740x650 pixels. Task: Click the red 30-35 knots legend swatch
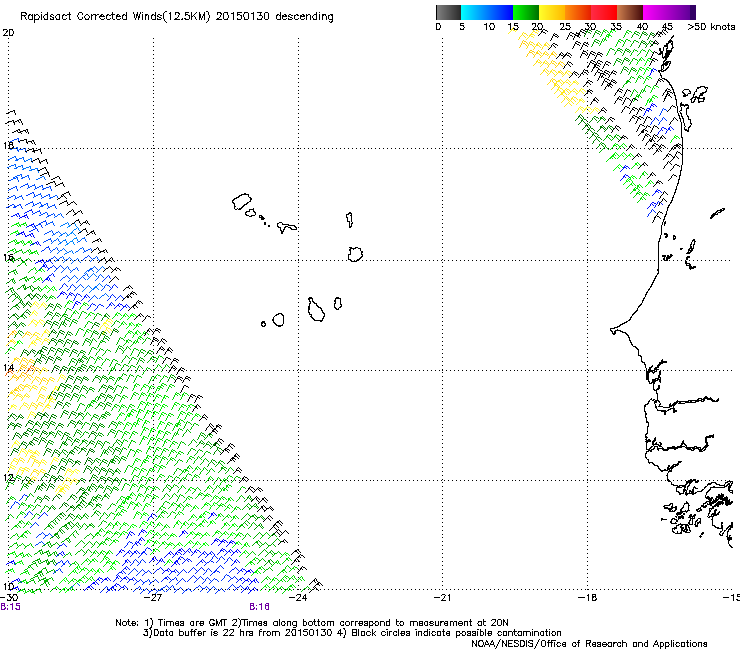pyautogui.click(x=604, y=12)
